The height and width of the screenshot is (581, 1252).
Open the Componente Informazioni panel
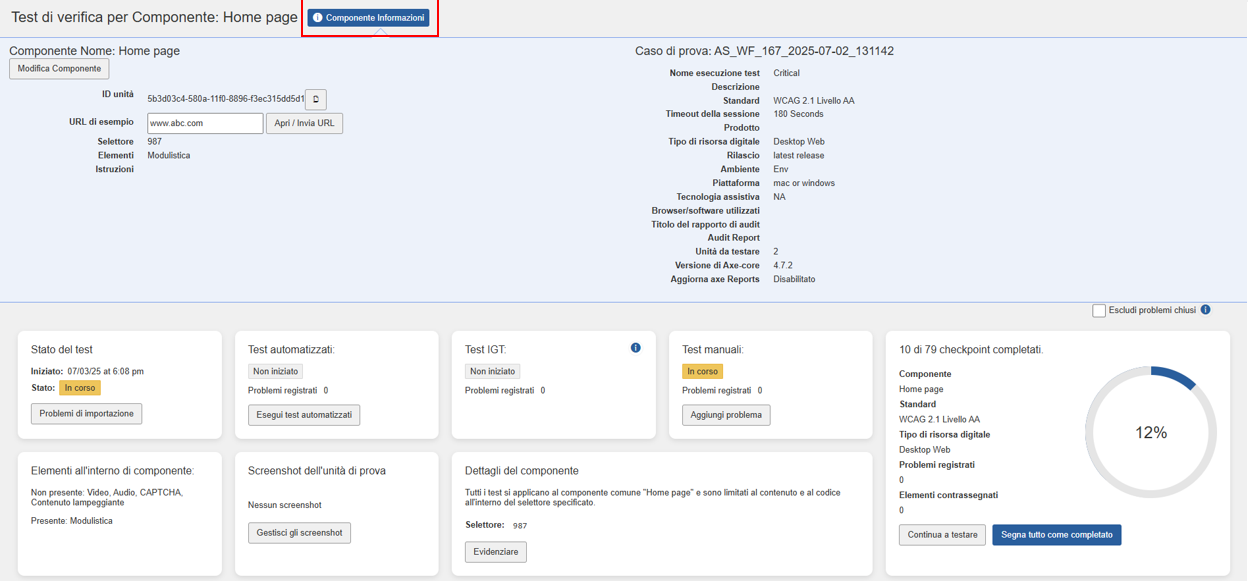click(x=368, y=18)
